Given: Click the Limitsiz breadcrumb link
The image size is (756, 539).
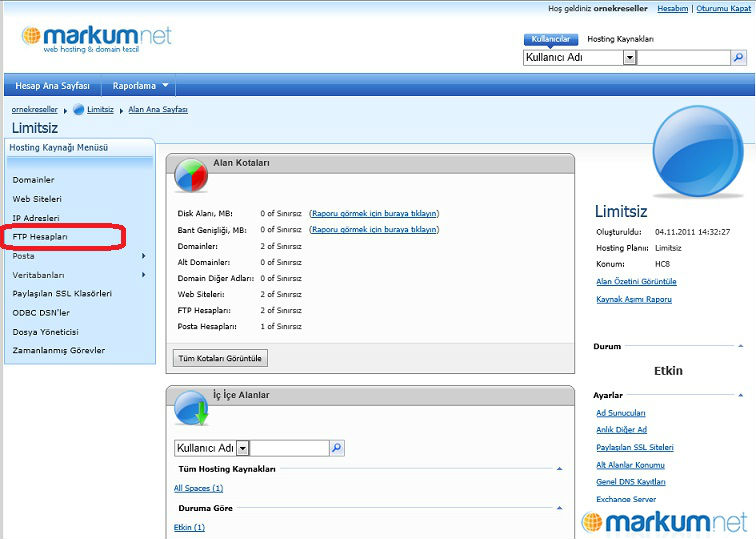Looking at the screenshot, I should (100, 109).
